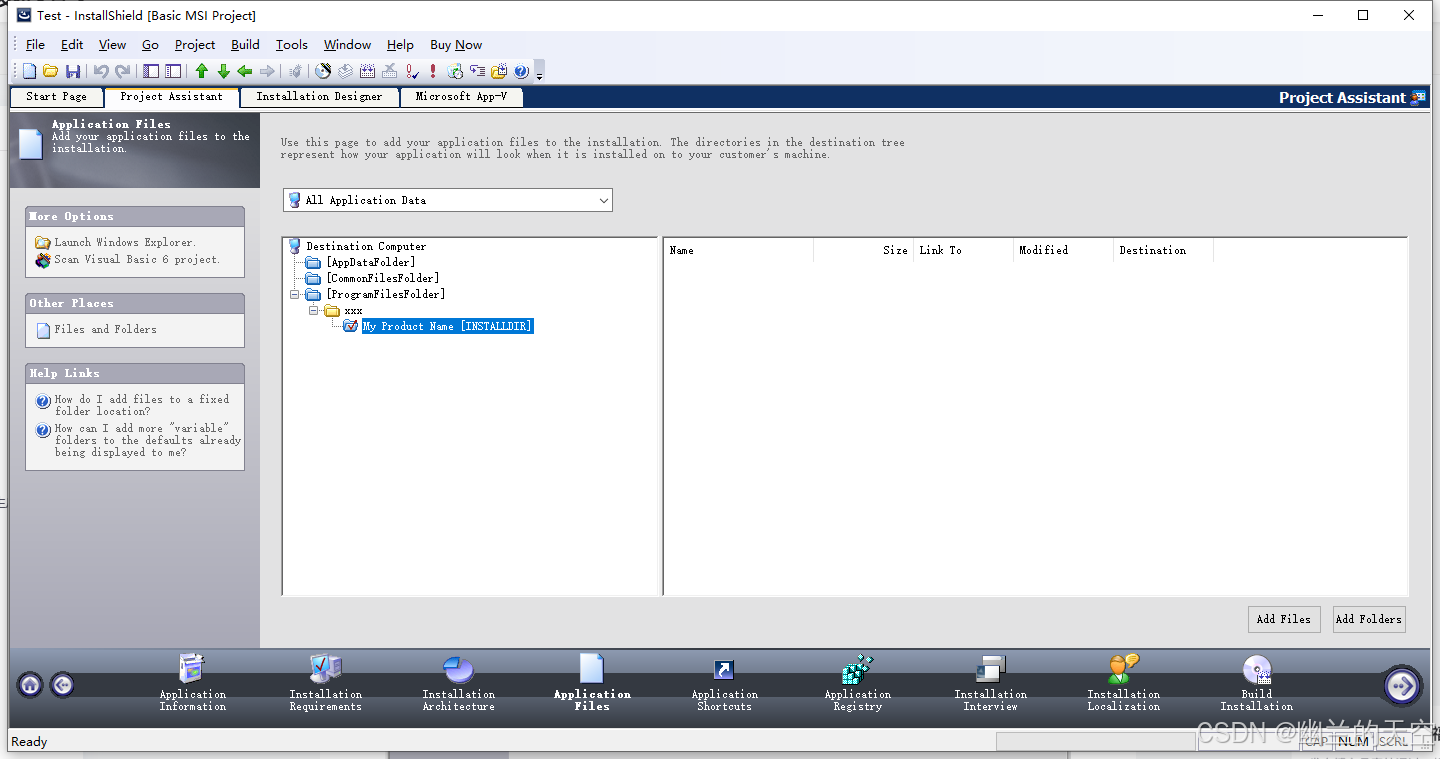Click the bug debug toolbar icon
The image size is (1440, 759).
[295, 71]
